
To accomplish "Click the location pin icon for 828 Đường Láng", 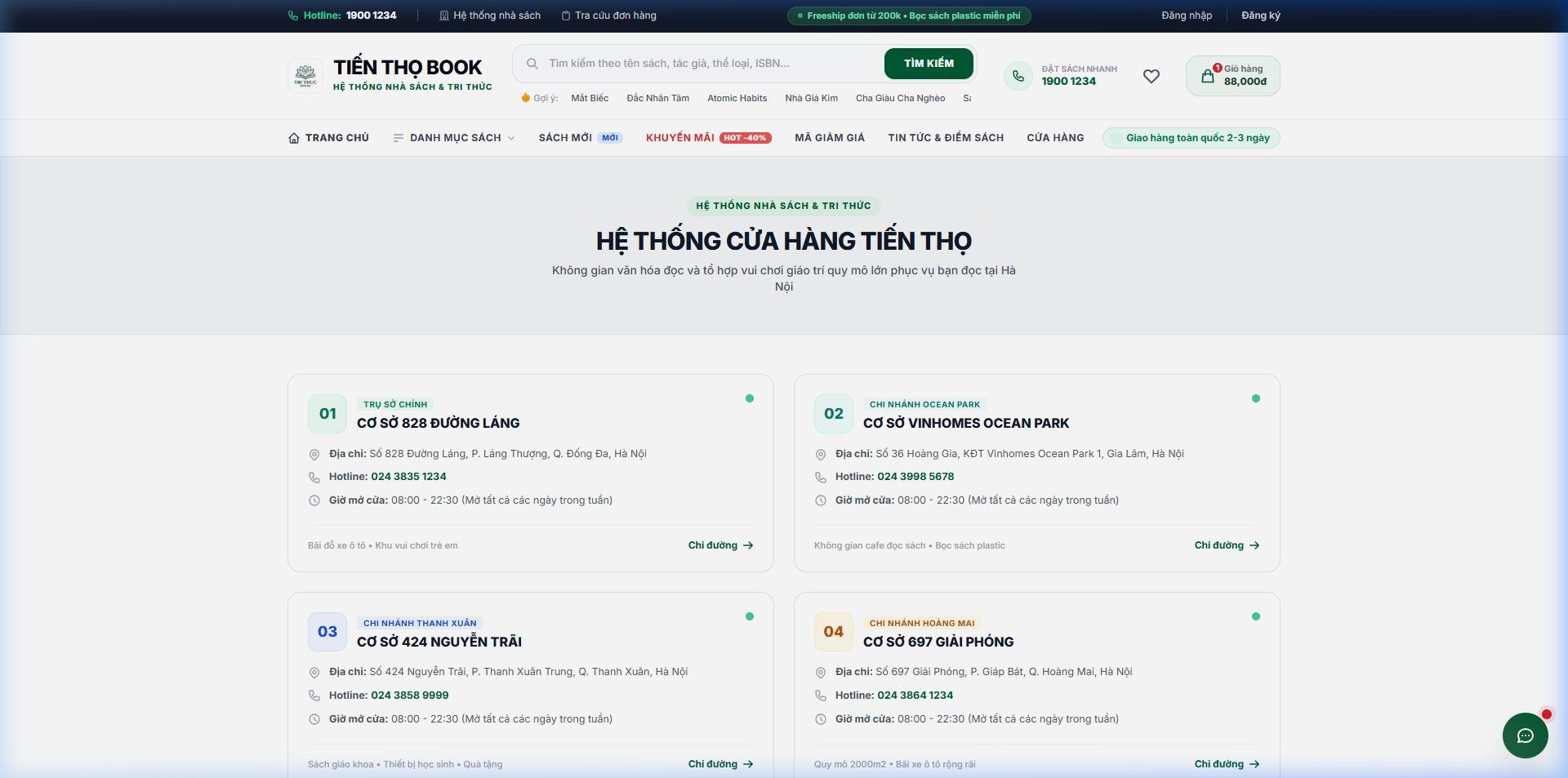I will click(x=314, y=455).
